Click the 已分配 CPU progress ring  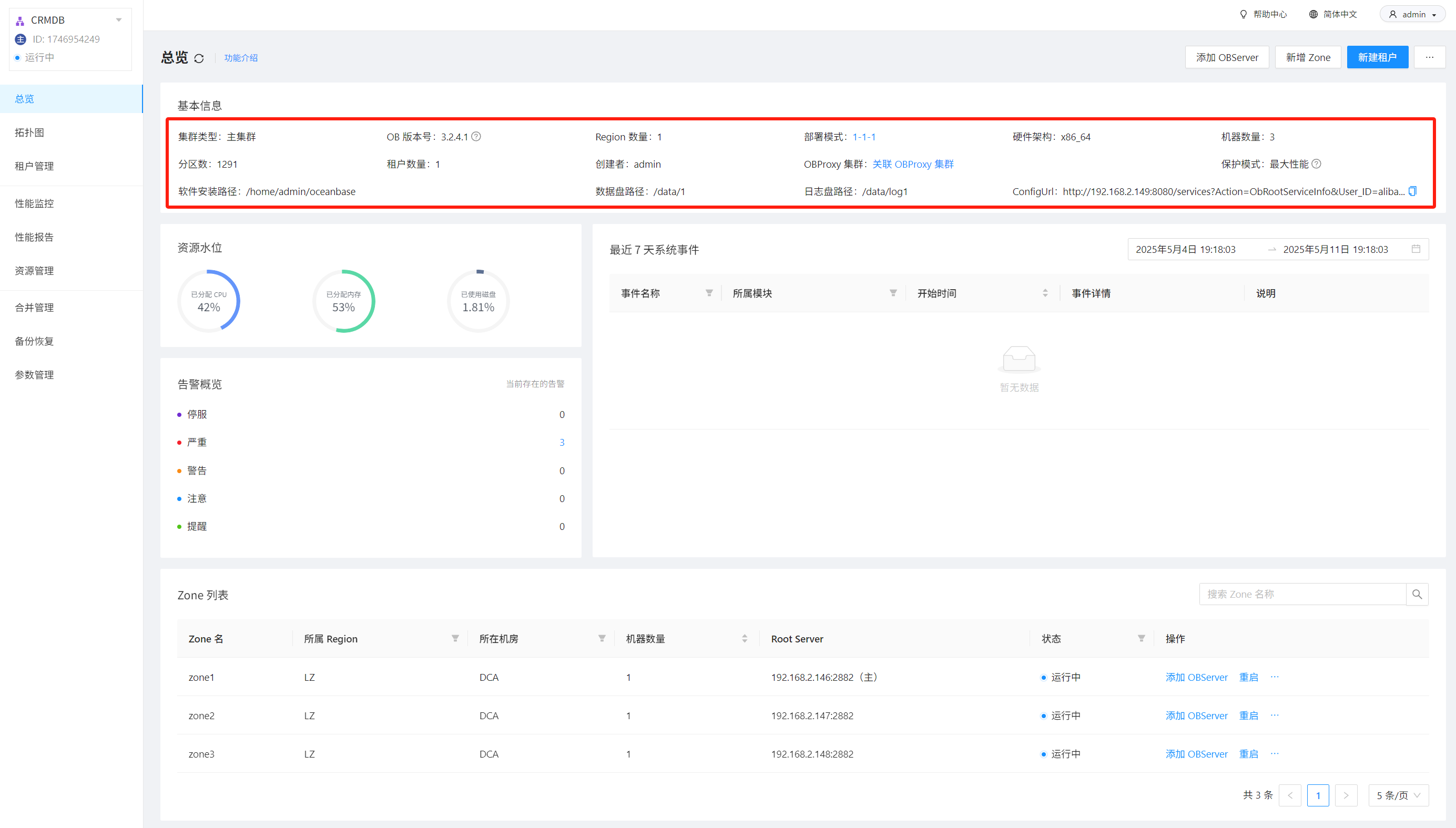209,301
